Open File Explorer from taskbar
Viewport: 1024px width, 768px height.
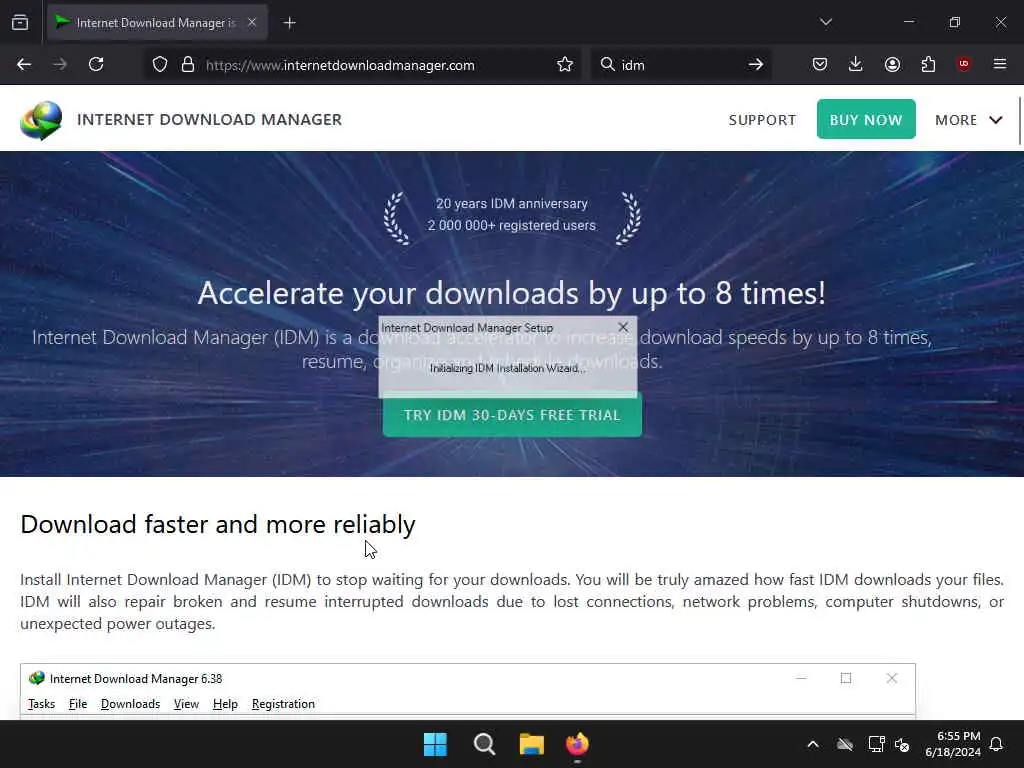click(532, 744)
